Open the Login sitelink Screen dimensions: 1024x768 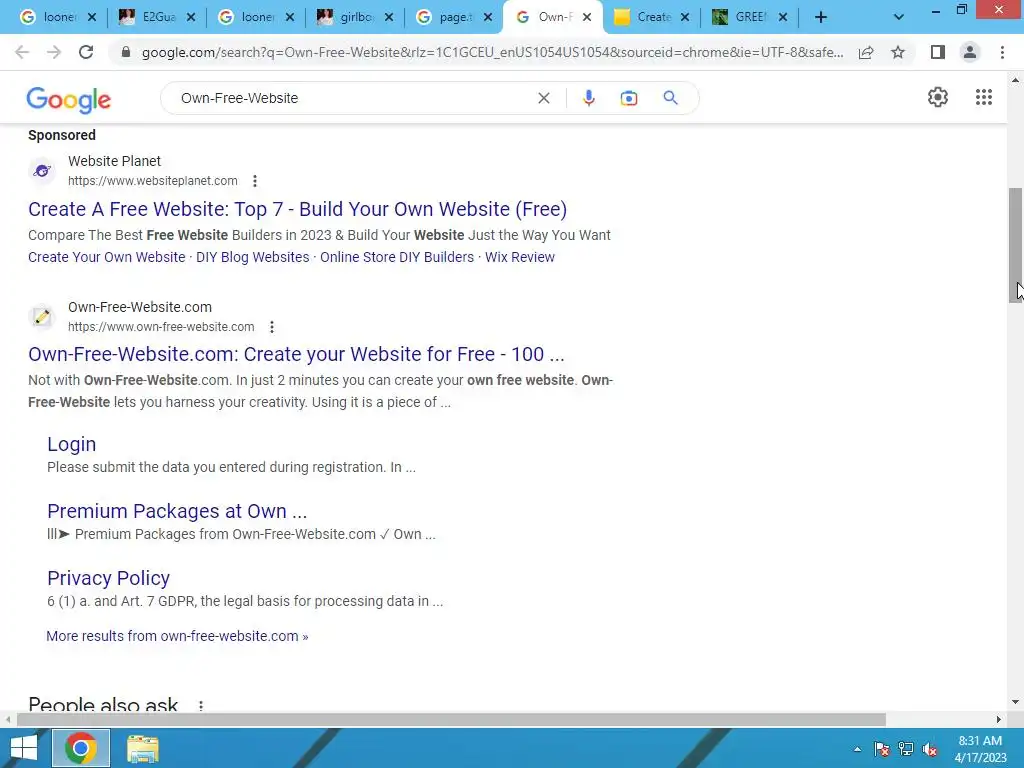pyautogui.click(x=71, y=444)
